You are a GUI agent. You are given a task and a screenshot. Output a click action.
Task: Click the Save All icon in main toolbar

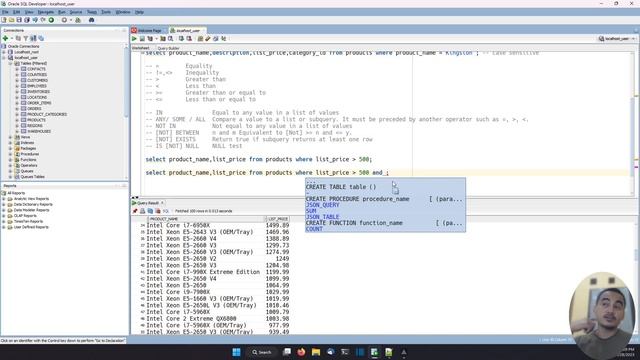tap(27, 20)
